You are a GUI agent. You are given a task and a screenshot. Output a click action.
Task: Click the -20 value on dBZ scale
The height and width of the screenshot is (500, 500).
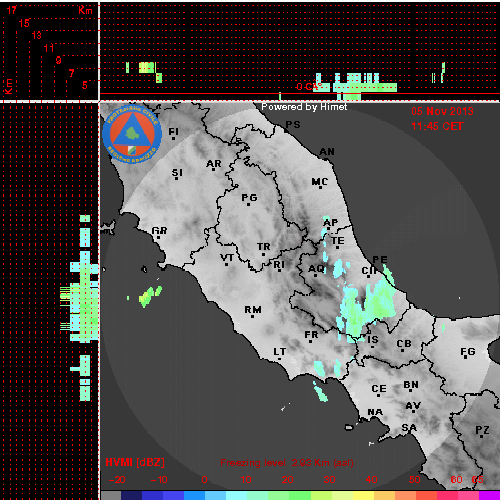117,480
